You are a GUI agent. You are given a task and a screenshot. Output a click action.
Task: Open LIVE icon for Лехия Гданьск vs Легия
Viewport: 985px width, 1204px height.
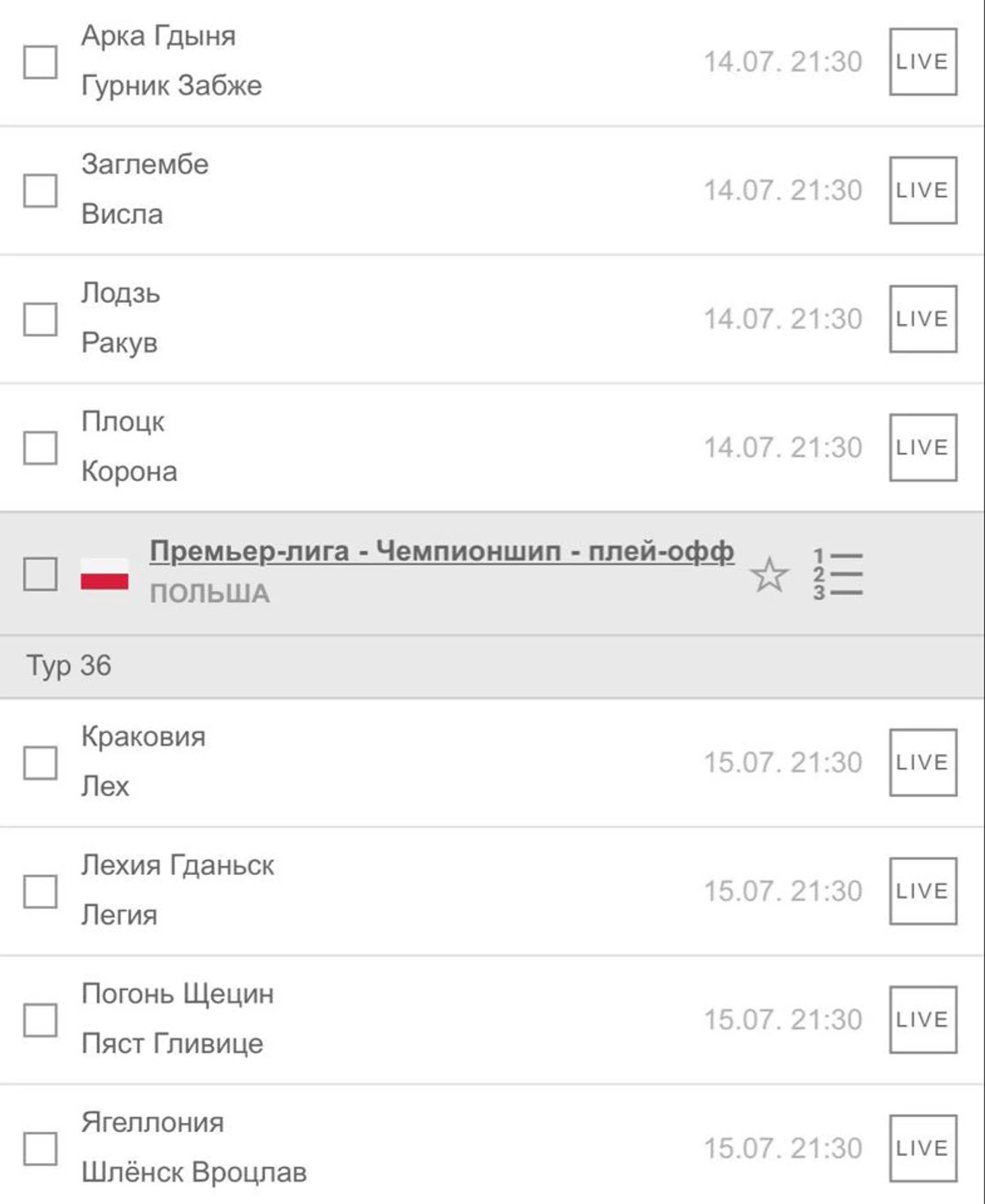click(x=923, y=891)
